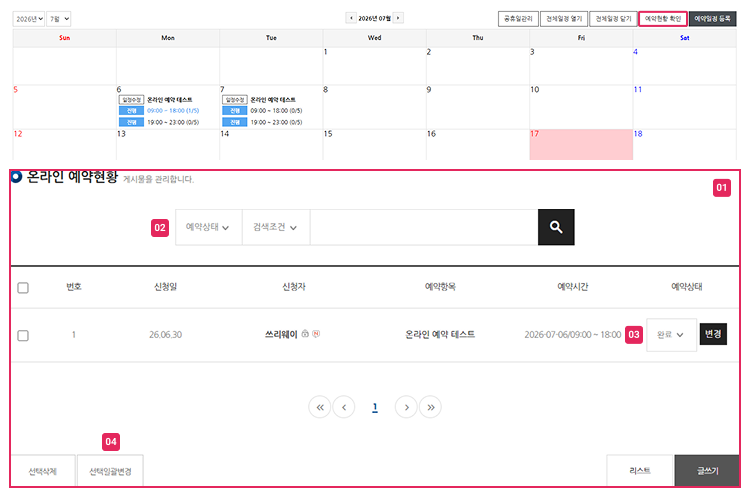Open July 7 slot 19:00 ~ 23:00 (0/5)
750x497 pixels.
276,122
